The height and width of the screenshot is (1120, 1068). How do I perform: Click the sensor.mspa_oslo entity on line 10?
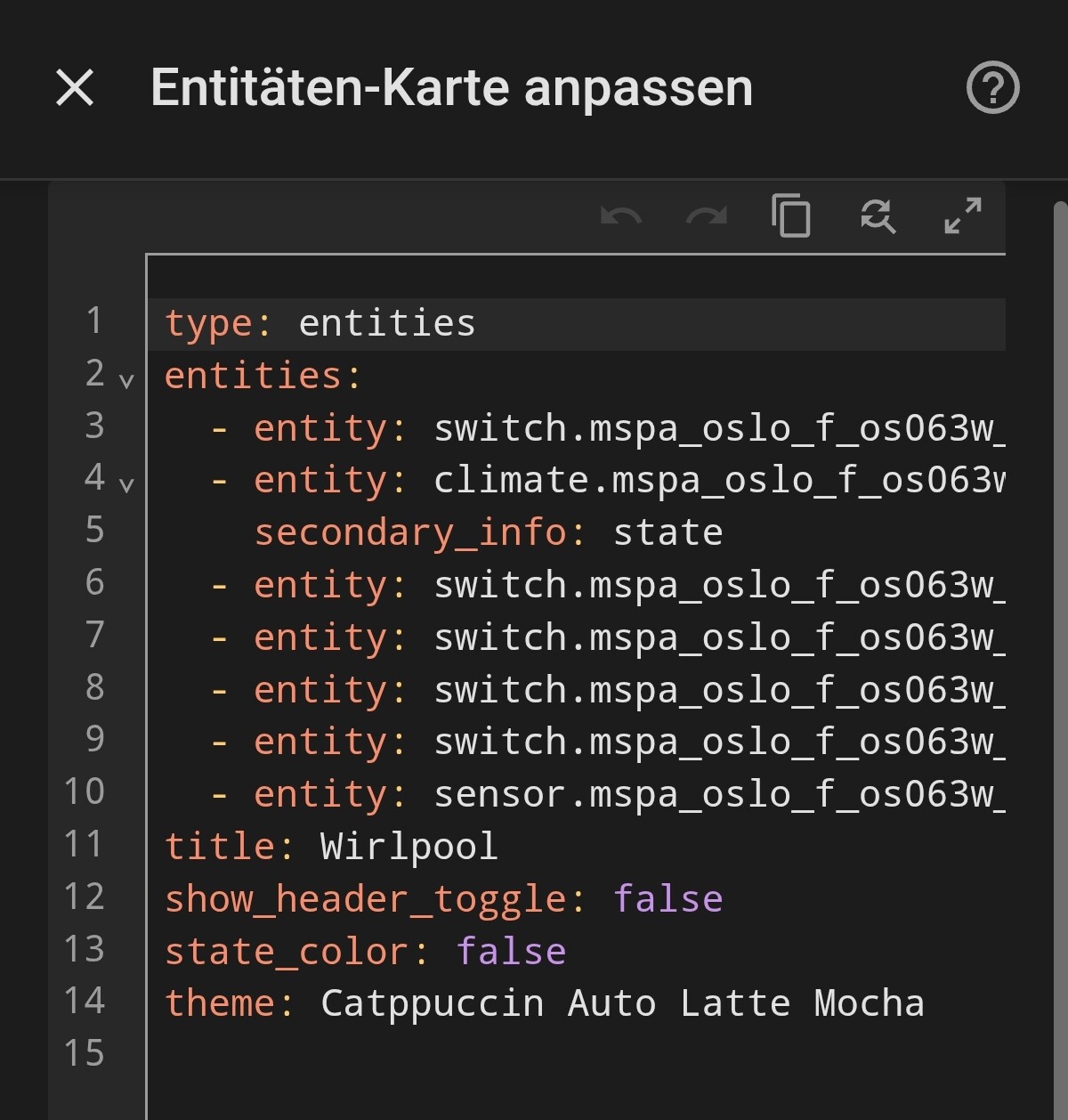click(x=717, y=794)
